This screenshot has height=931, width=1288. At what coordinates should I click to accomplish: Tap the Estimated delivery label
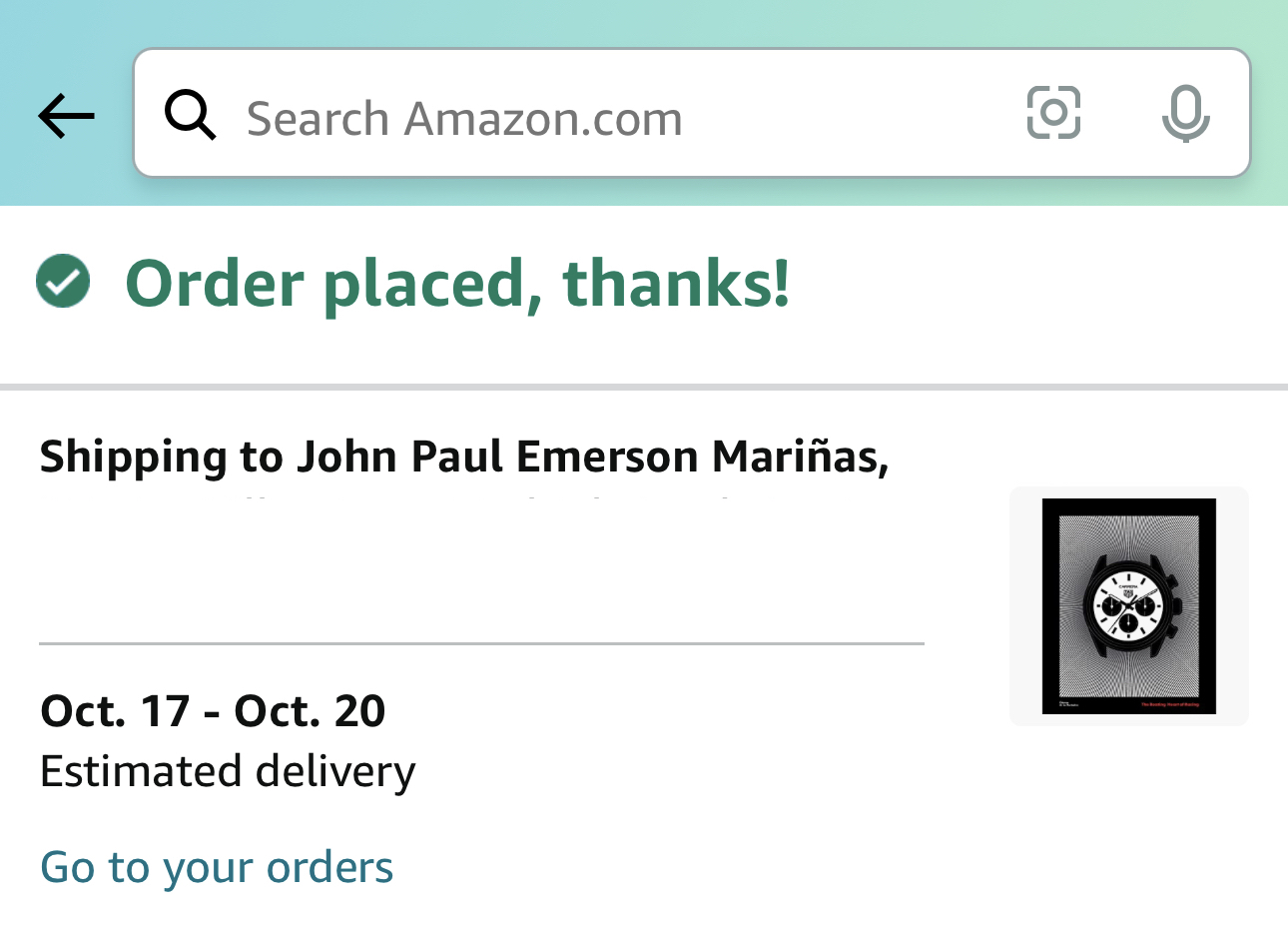pyautogui.click(x=228, y=772)
